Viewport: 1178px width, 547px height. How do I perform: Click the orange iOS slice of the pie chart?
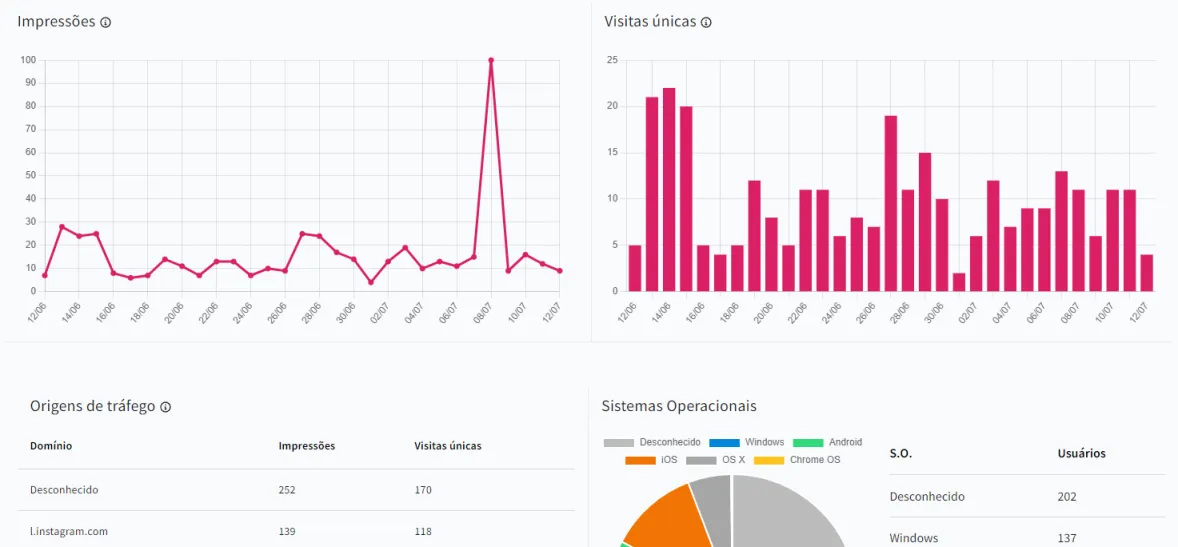669,517
